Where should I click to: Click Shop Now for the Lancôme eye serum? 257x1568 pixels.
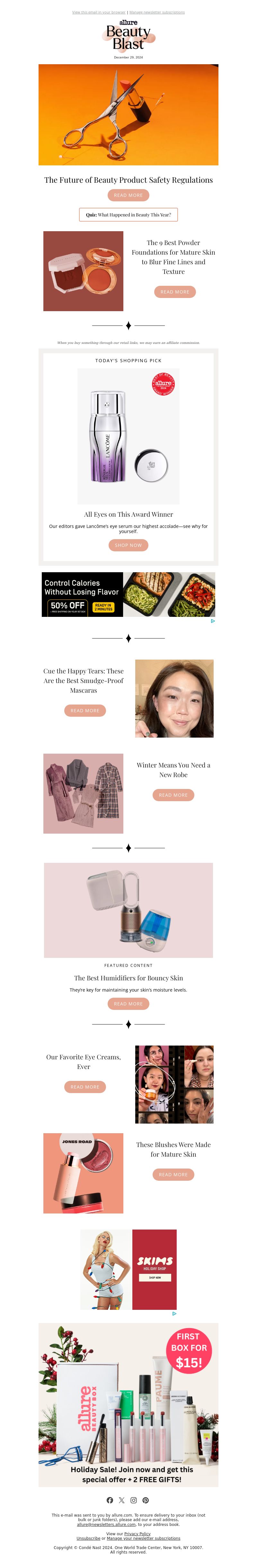click(128, 545)
